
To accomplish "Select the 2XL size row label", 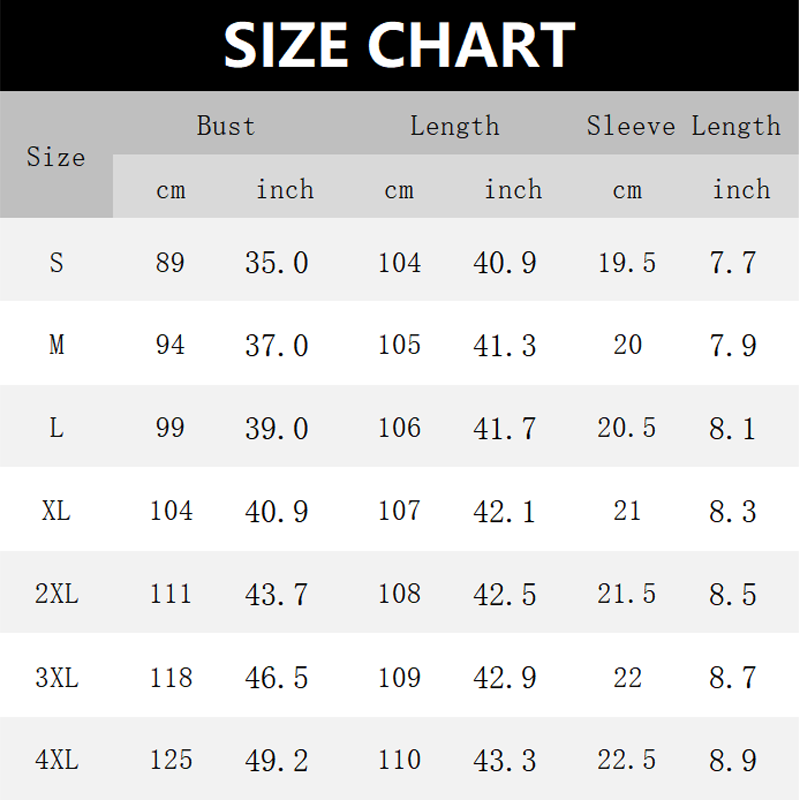I will click(56, 594).
